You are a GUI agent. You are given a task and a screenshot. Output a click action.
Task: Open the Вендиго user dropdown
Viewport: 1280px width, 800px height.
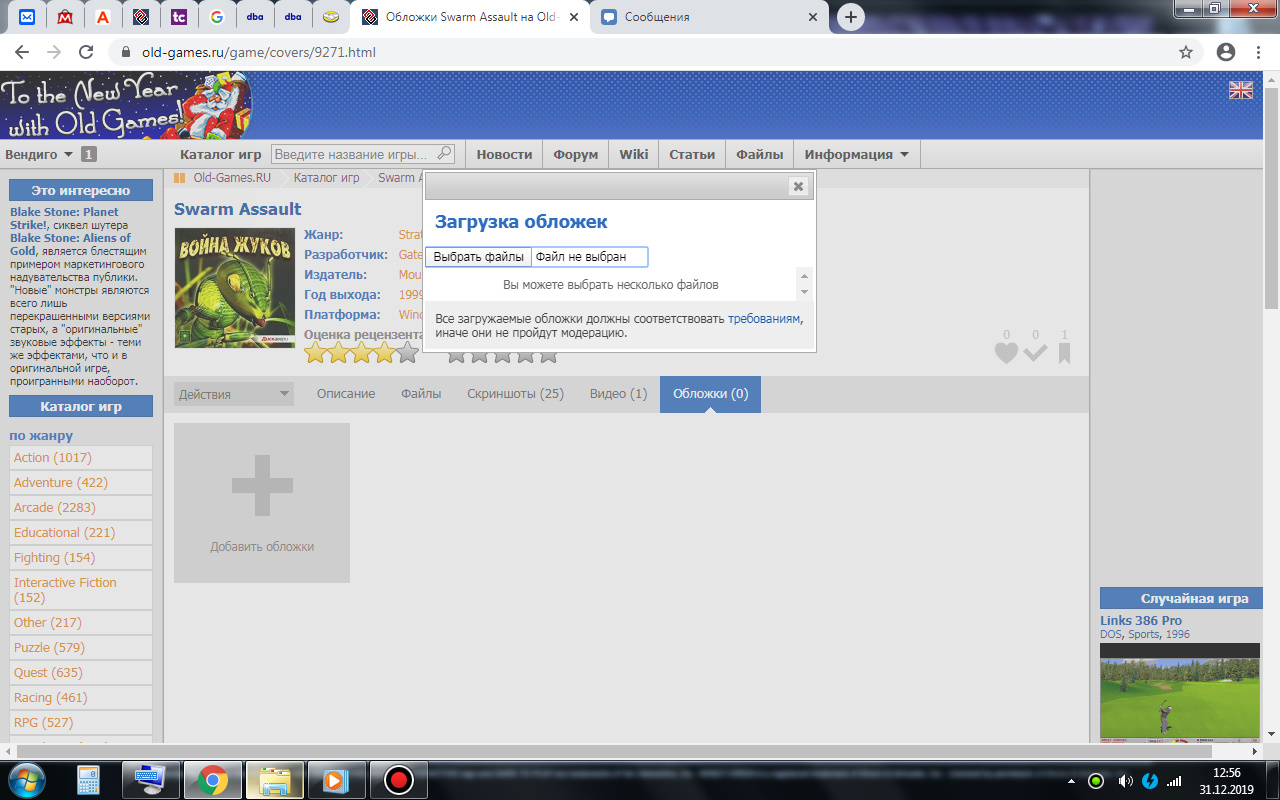tap(39, 154)
